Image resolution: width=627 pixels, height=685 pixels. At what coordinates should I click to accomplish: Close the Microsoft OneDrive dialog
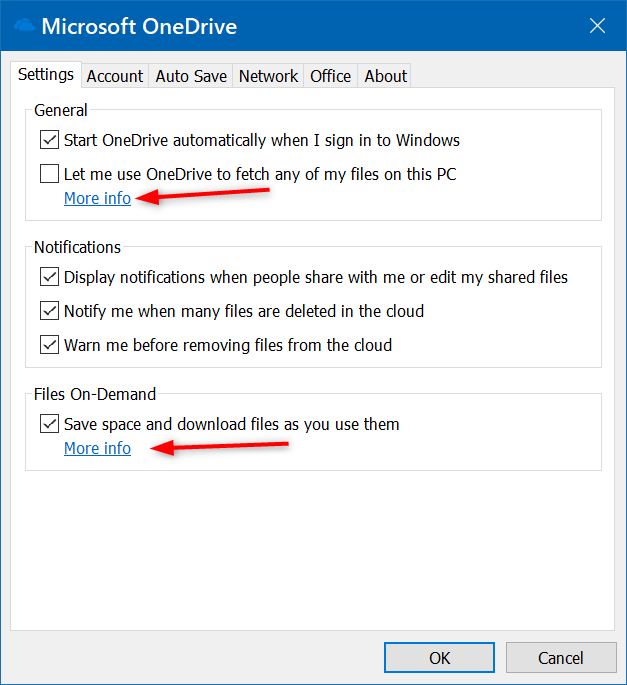click(x=597, y=26)
